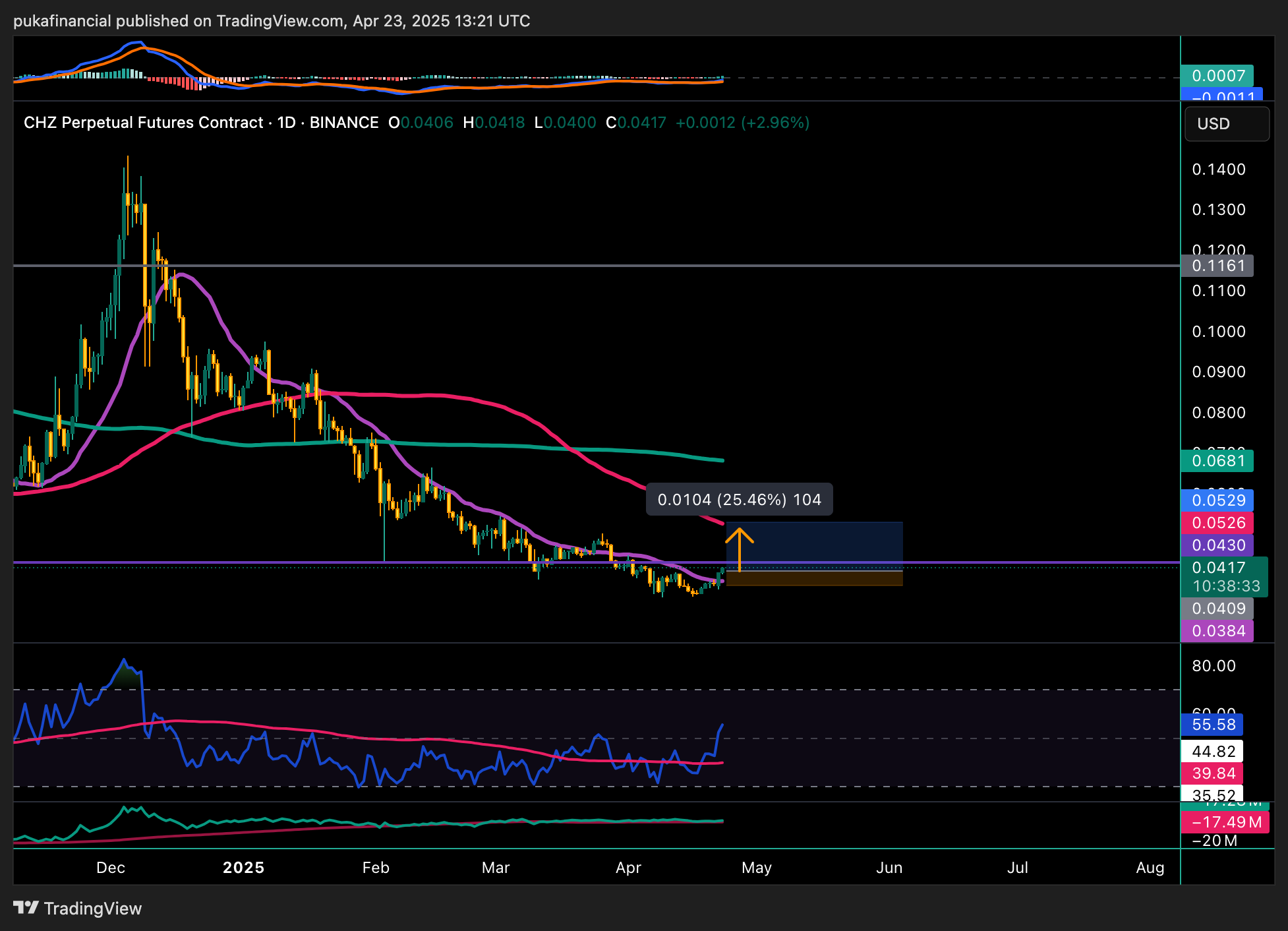Click the pink -17.49M volume indicator label
This screenshot has width=1288, height=931.
pos(1225,822)
